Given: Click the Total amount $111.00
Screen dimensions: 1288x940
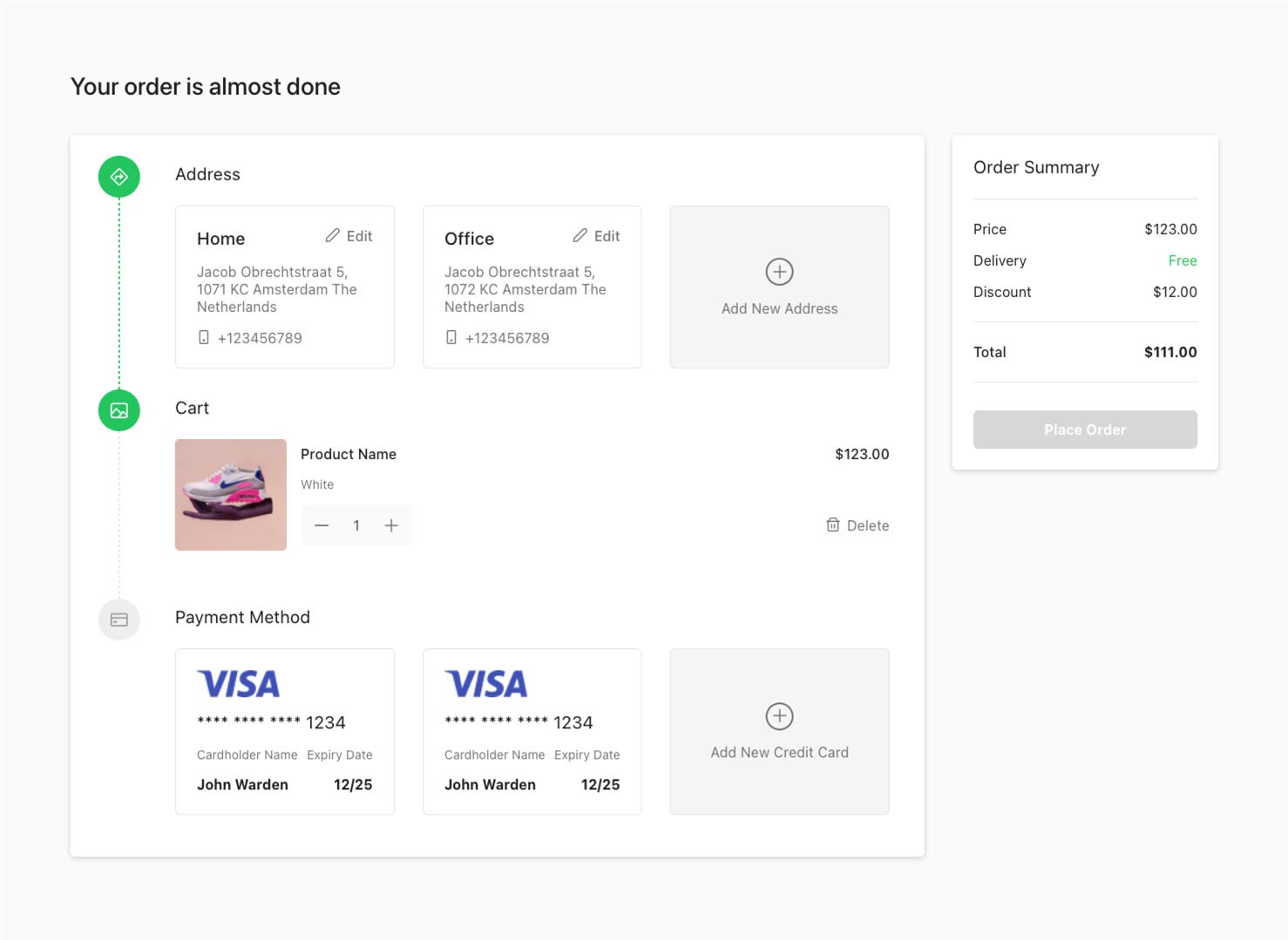Looking at the screenshot, I should pyautogui.click(x=1170, y=352).
